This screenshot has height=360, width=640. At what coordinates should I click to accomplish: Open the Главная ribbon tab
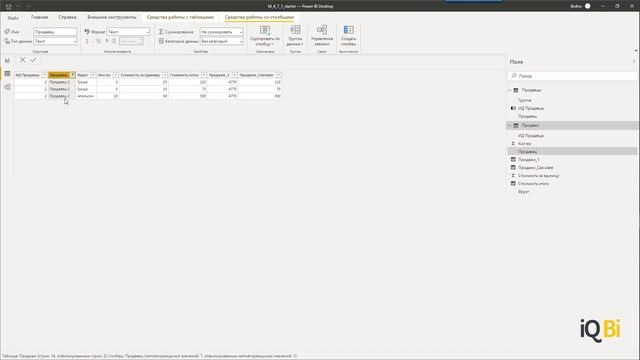(x=40, y=17)
